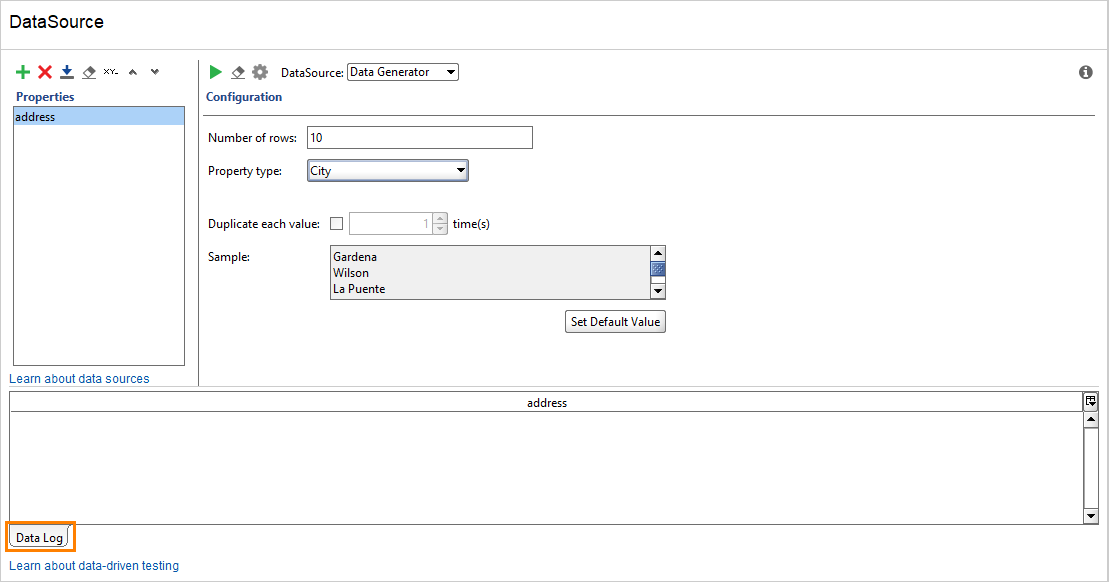
Task: Click the duplicate times number field
Action: click(391, 224)
